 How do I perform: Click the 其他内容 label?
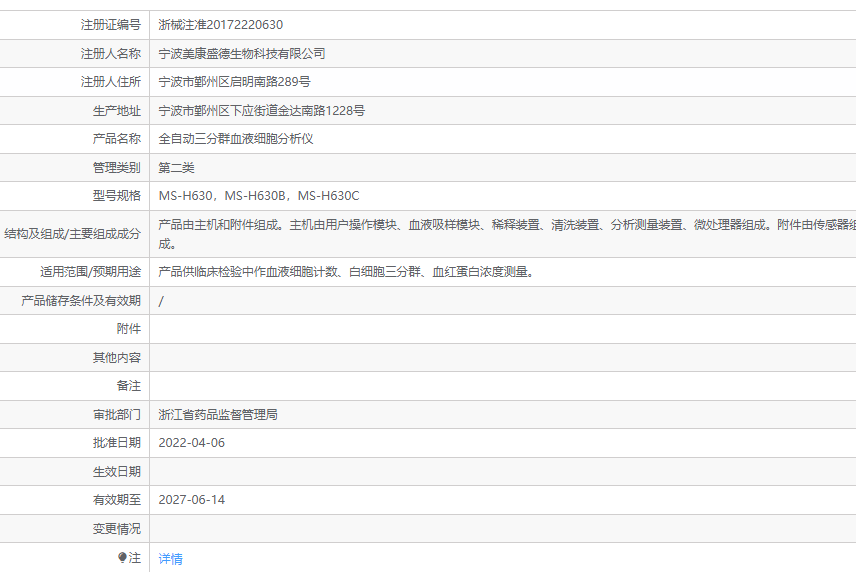117,358
